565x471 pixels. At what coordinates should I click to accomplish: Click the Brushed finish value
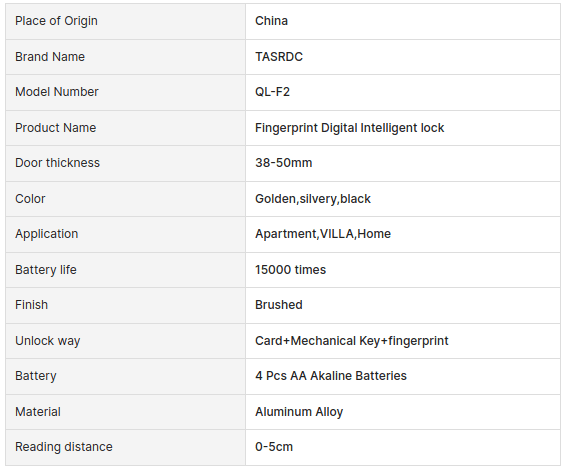click(279, 305)
